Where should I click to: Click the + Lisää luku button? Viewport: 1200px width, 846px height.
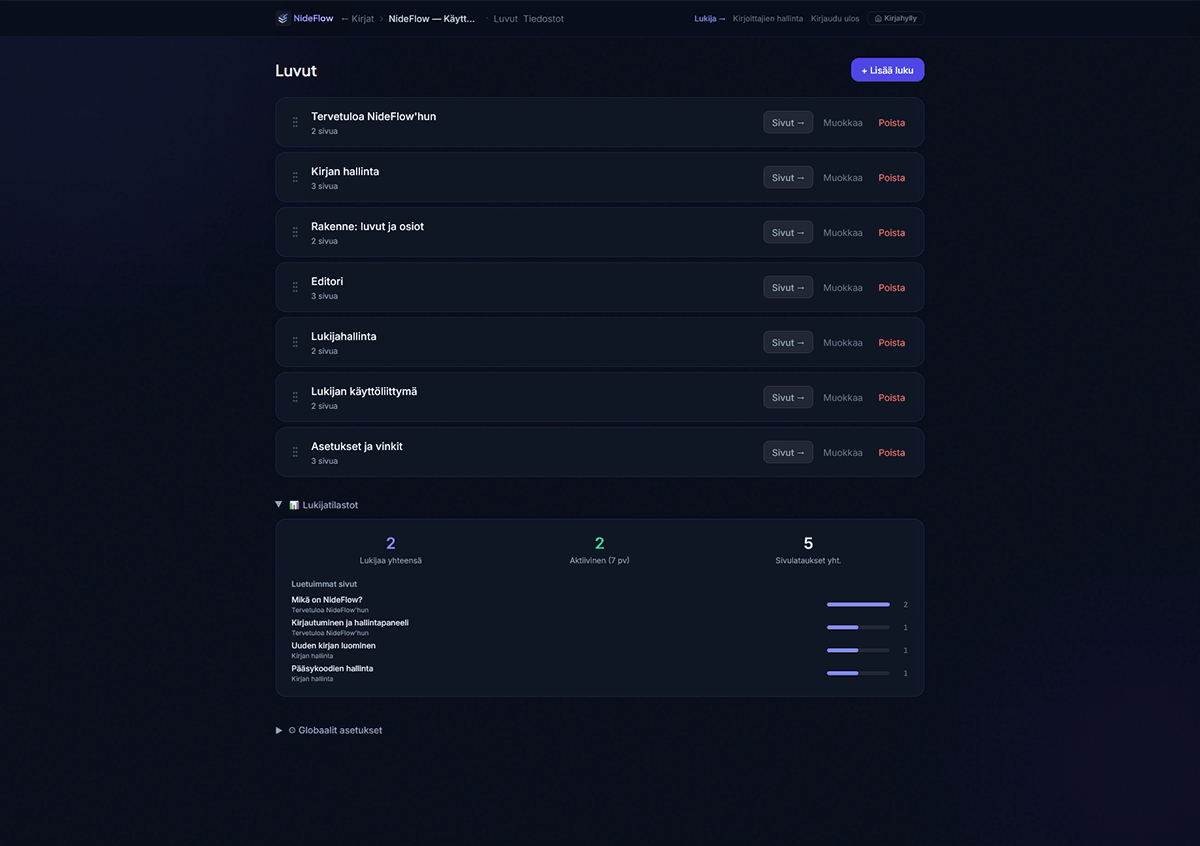[886, 69]
